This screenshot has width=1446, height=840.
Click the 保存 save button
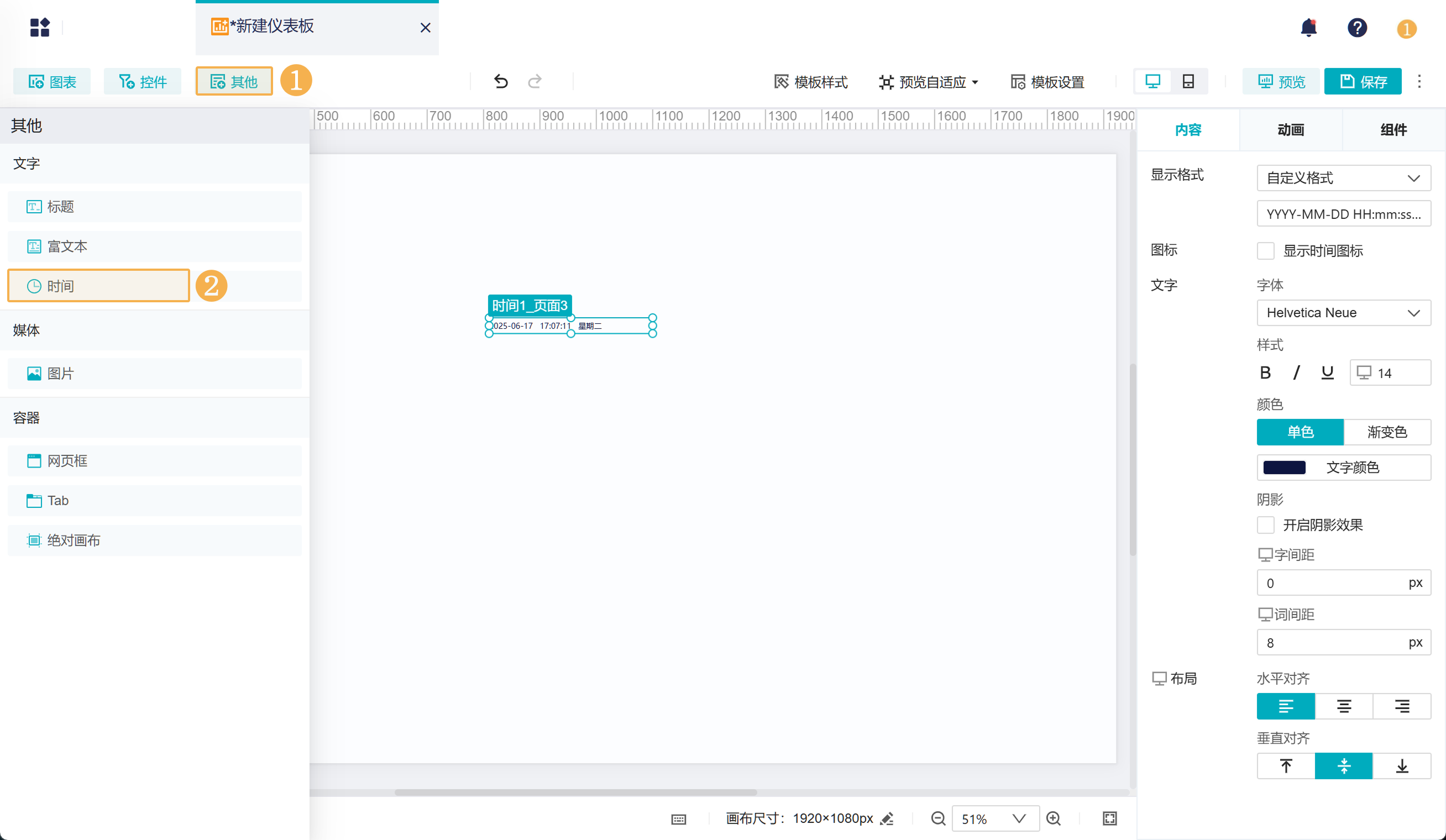click(x=1363, y=81)
